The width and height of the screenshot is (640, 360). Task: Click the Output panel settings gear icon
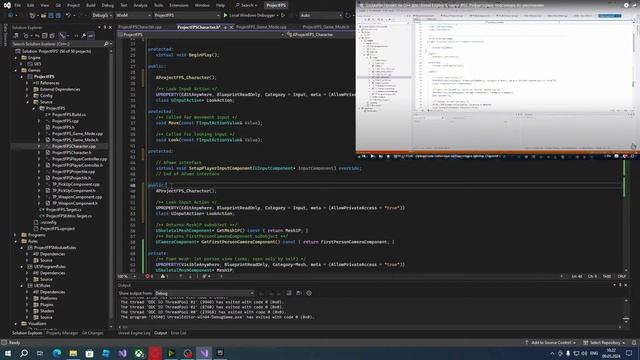coord(309,293)
